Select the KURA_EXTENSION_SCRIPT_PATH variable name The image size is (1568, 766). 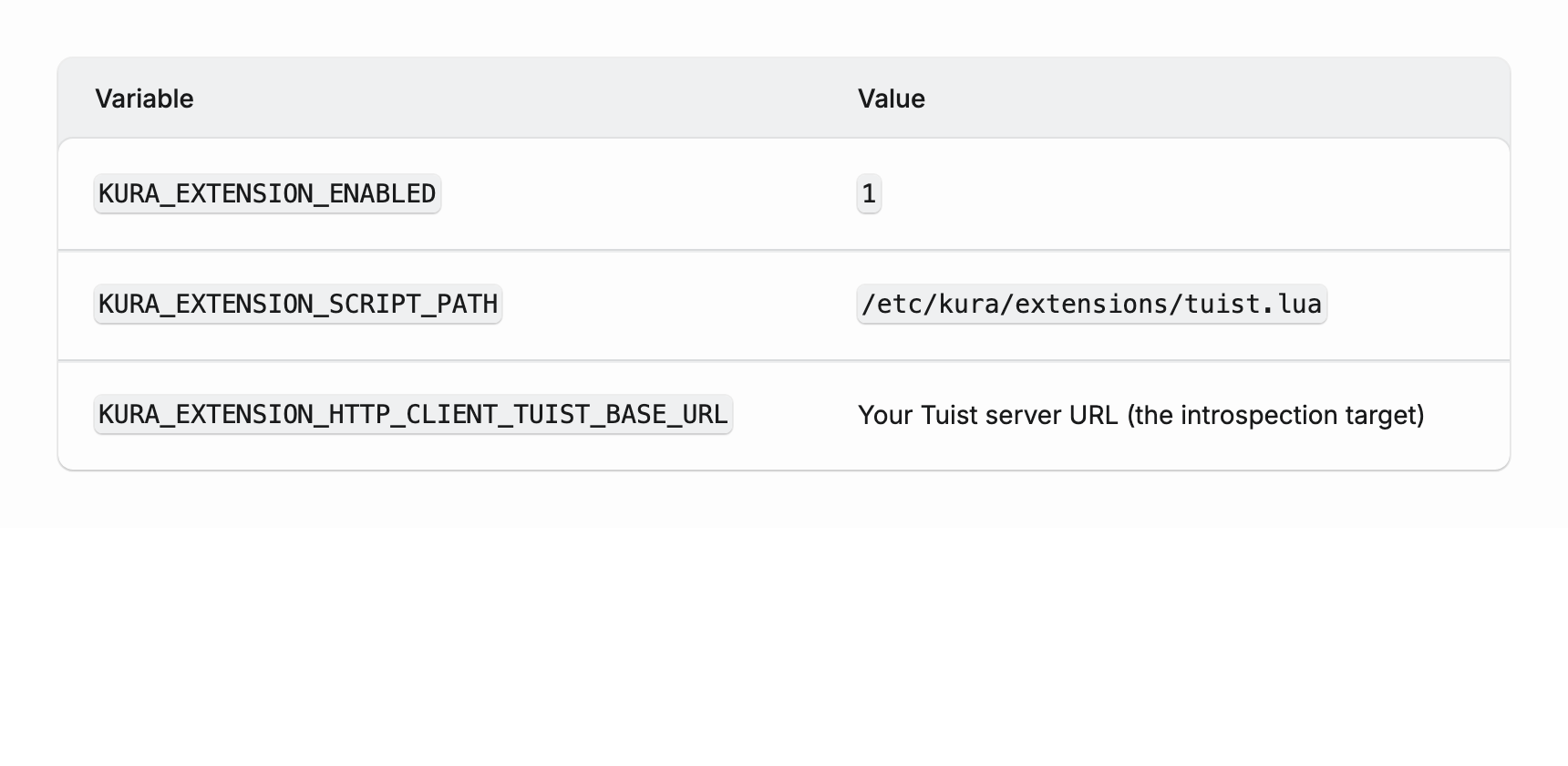(x=298, y=304)
